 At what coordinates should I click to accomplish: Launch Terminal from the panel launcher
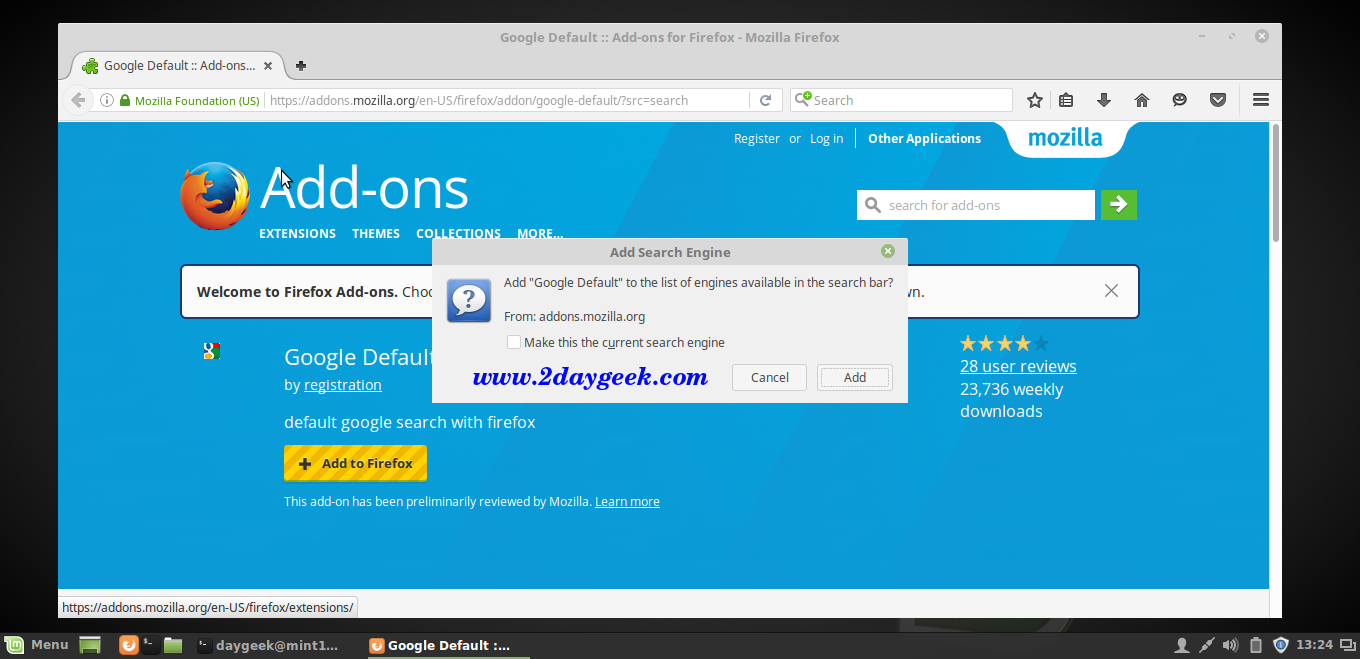click(x=150, y=645)
